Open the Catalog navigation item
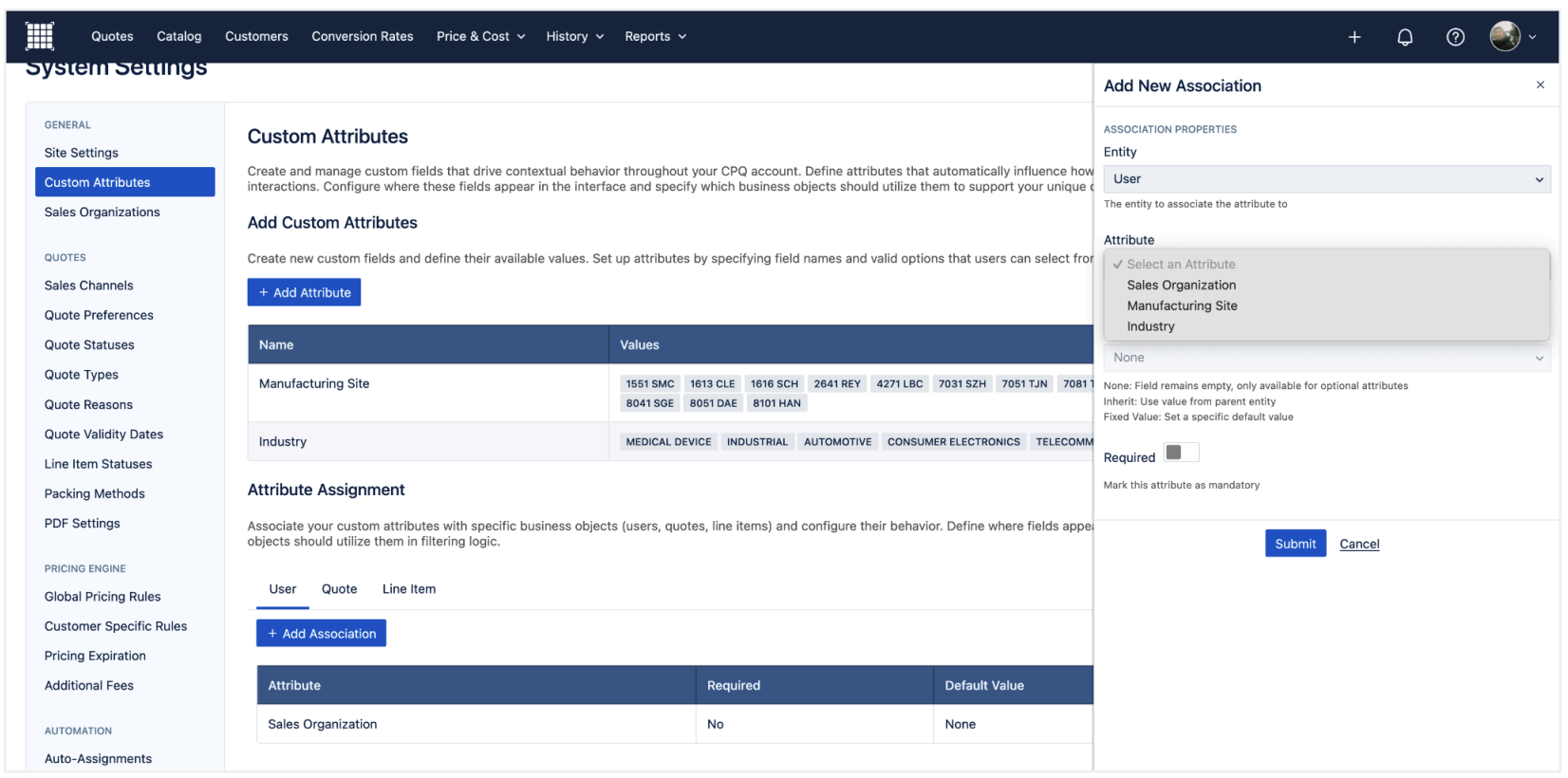Image resolution: width=1568 pixels, height=778 pixels. [x=179, y=36]
